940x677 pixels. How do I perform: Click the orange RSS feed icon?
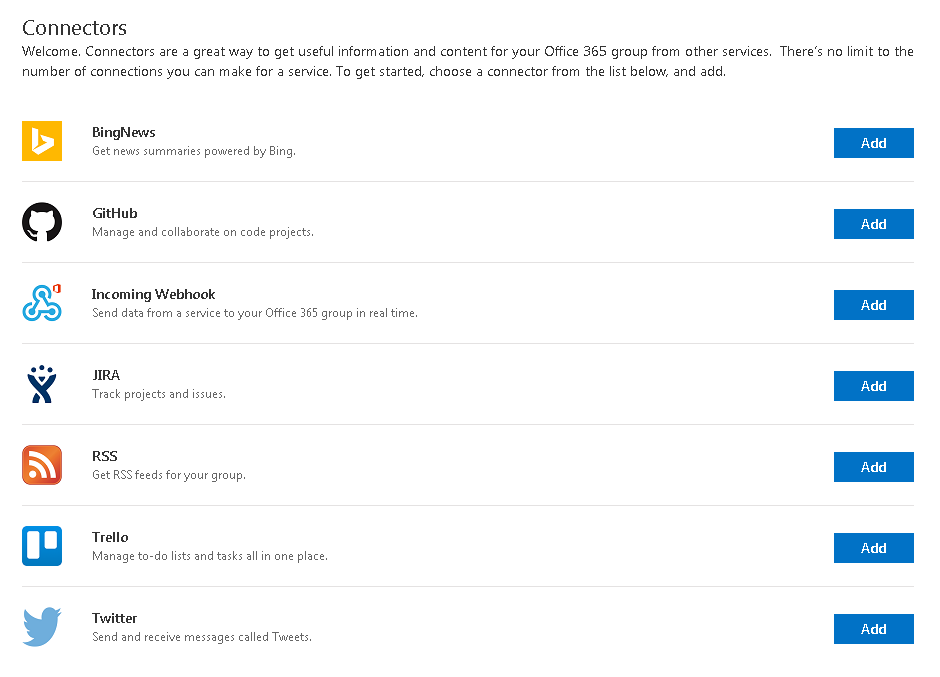click(x=42, y=465)
